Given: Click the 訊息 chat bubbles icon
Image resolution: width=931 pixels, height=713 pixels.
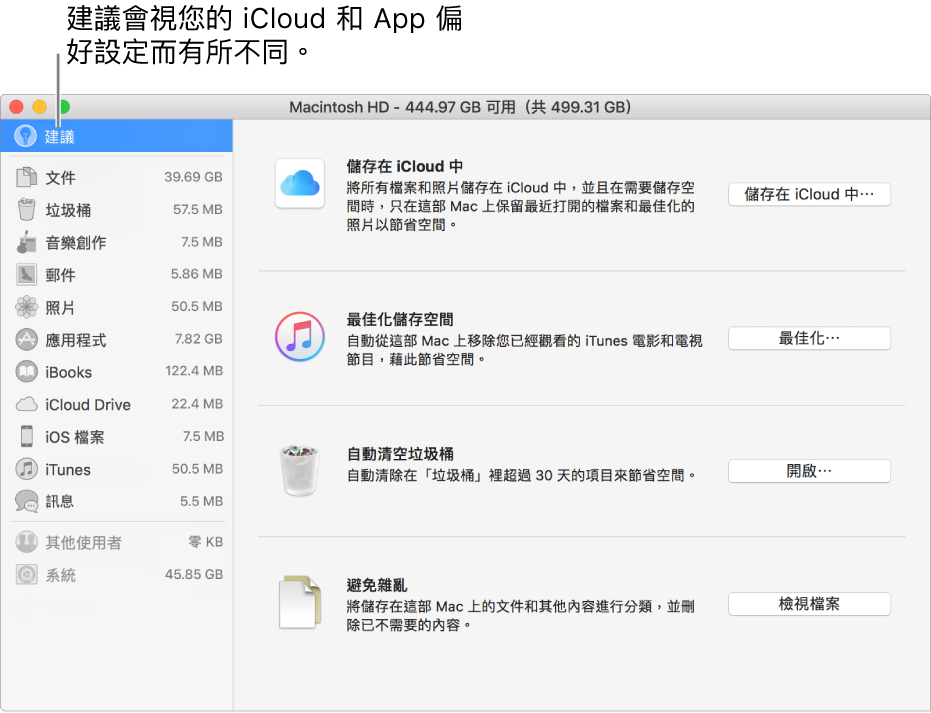Looking at the screenshot, I should pyautogui.click(x=27, y=501).
